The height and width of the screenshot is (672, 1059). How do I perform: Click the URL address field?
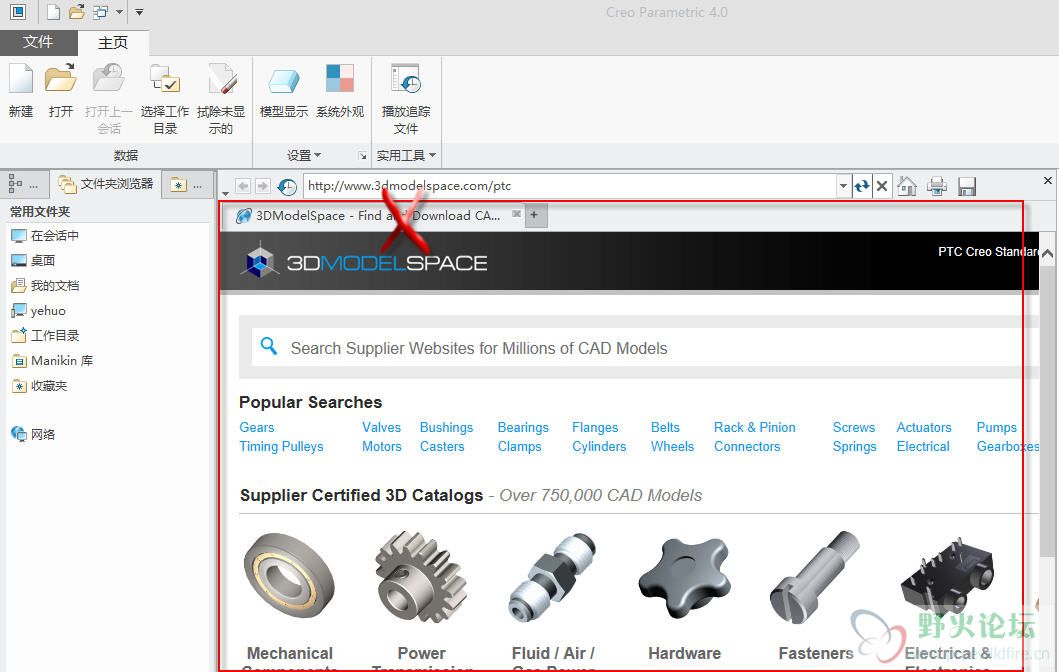[x=571, y=186]
